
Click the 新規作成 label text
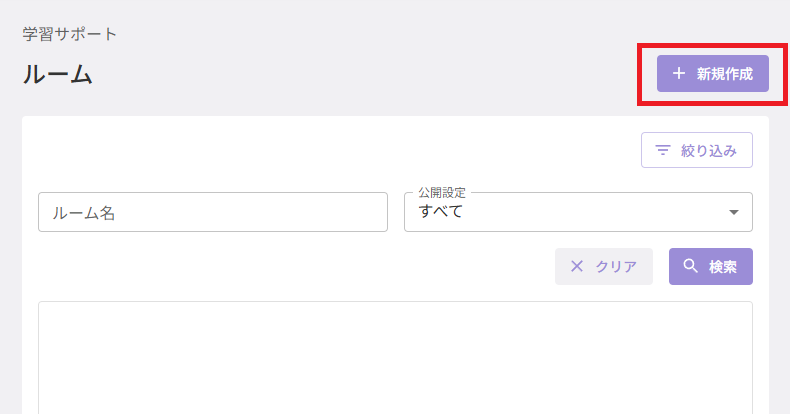coord(725,74)
